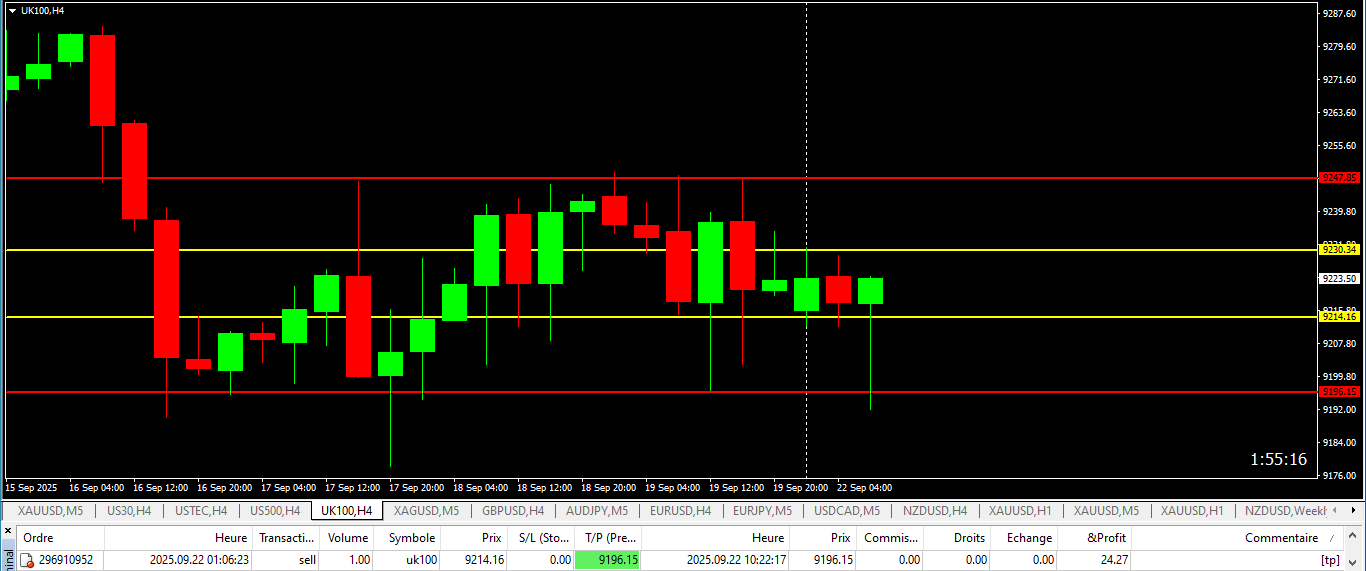Click the S/L column header

point(540,538)
